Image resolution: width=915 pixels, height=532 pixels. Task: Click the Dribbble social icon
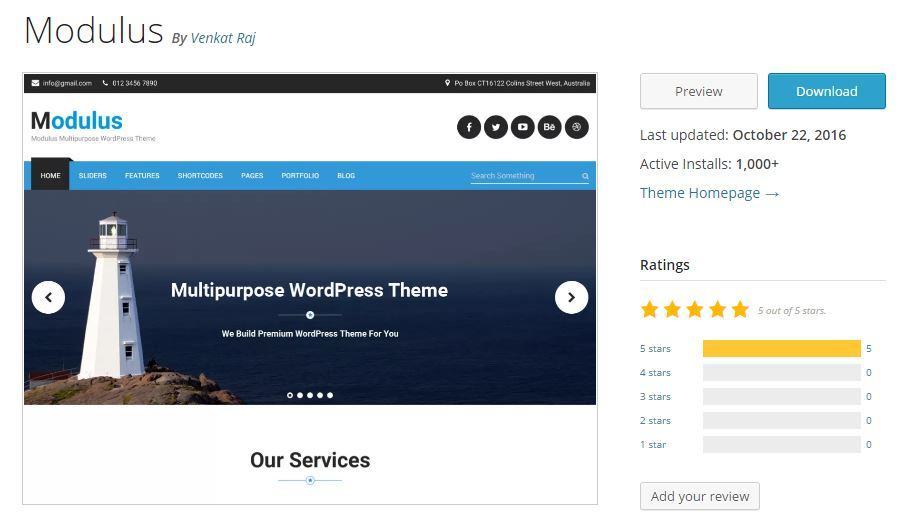tap(577, 127)
